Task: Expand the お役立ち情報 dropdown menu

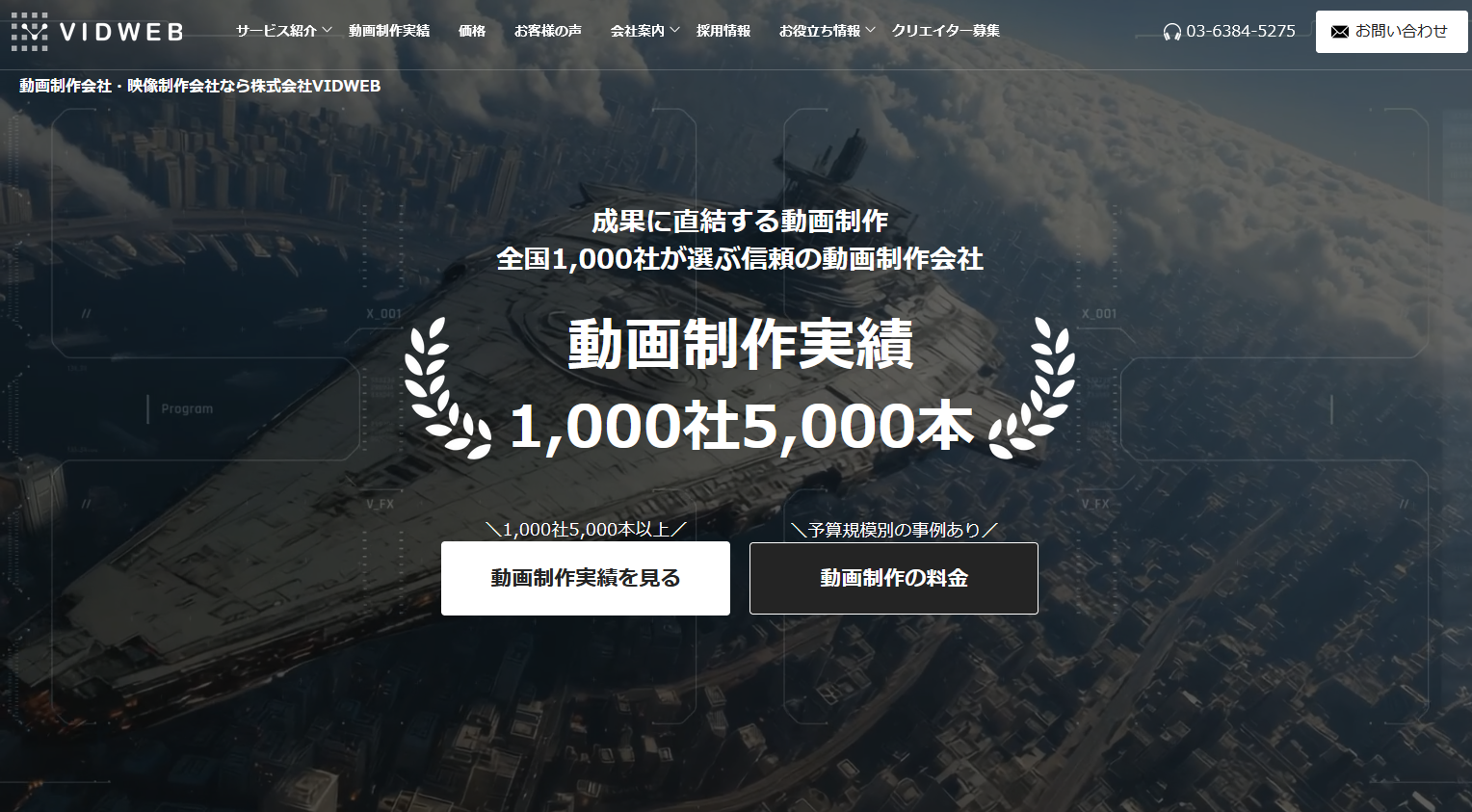Action: [x=819, y=30]
